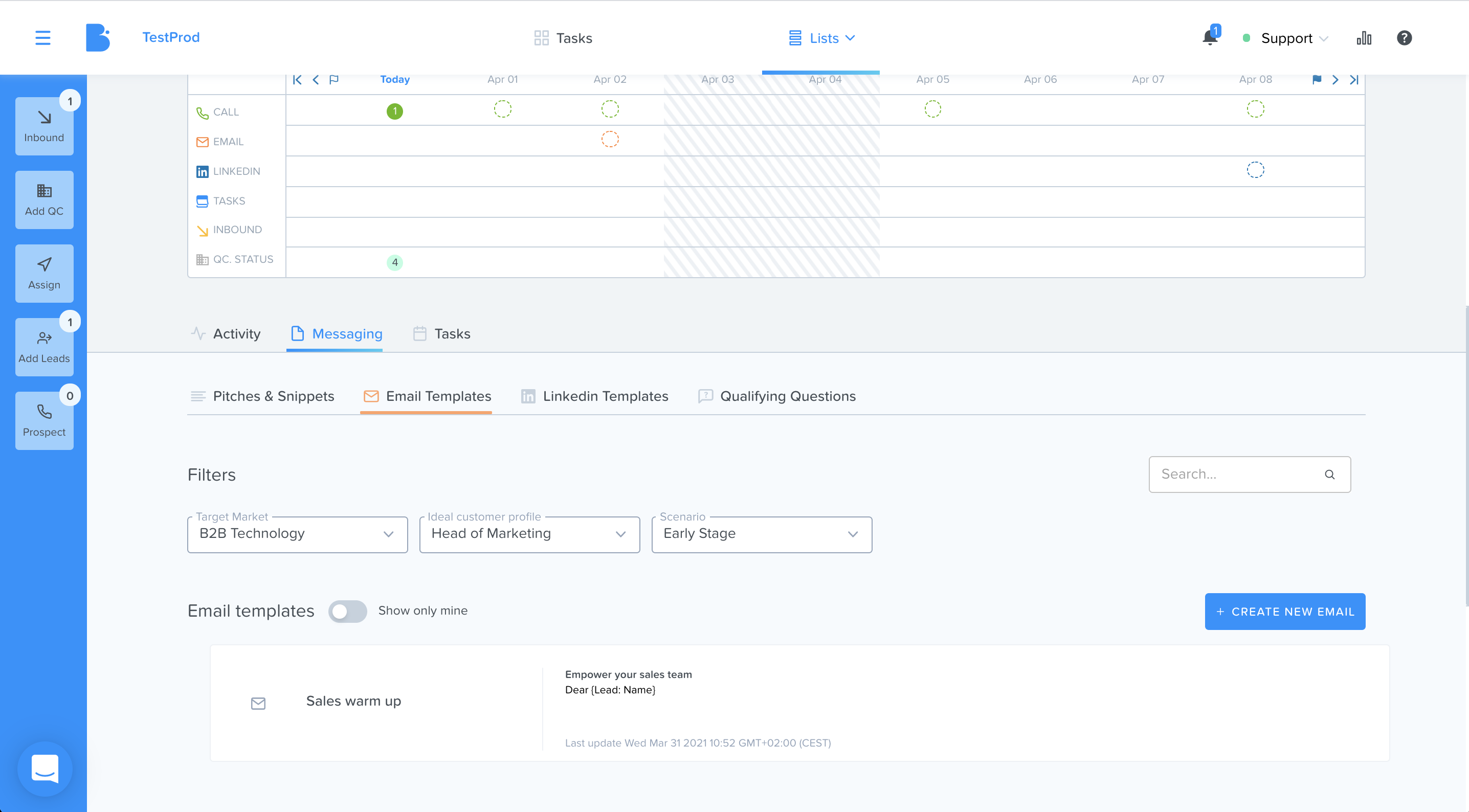This screenshot has width=1469, height=812.
Task: Open the hamburger menu
Action: pos(43,38)
